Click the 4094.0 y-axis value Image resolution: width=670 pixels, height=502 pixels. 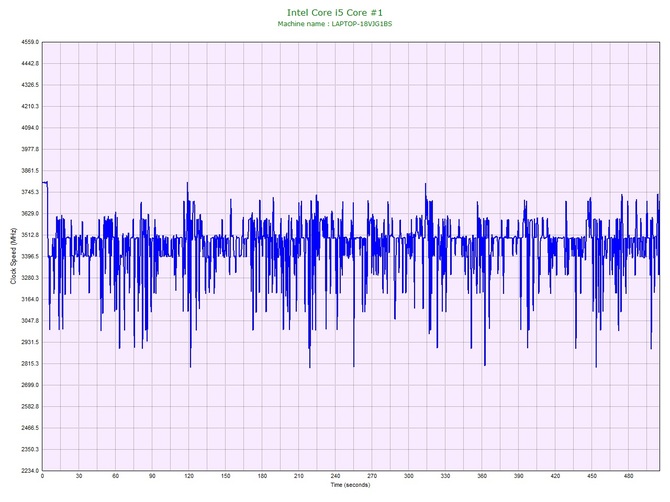[x=30, y=128]
